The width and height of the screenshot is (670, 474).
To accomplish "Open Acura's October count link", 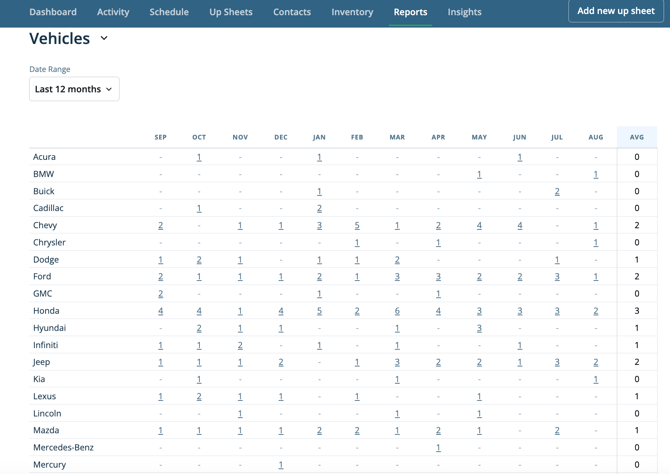I will (199, 157).
